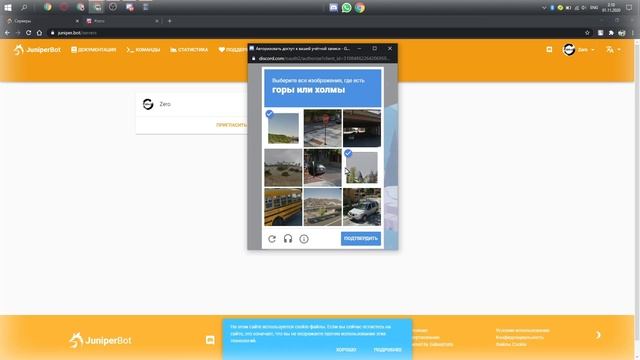Open the footer Условия использования link
Screen dimensions: 640x360
(522, 330)
